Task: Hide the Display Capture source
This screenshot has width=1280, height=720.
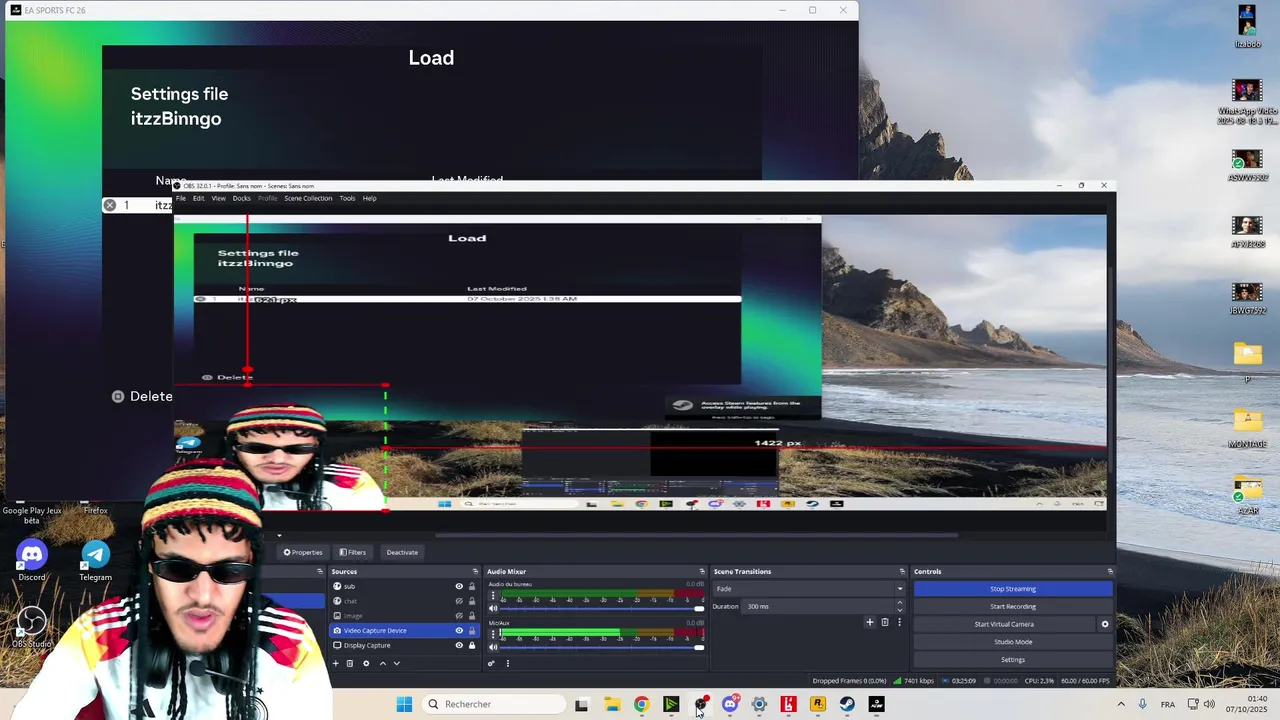Action: (x=459, y=645)
